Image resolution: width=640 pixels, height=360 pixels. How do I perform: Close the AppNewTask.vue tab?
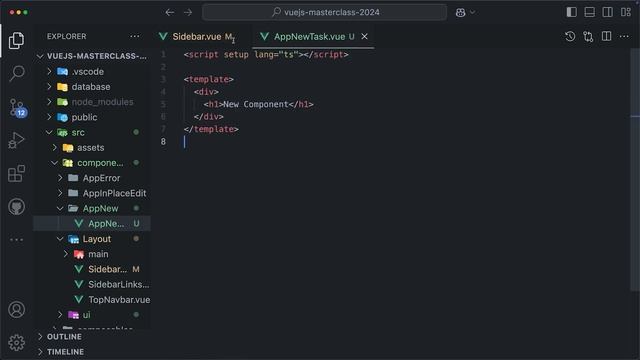(364, 36)
